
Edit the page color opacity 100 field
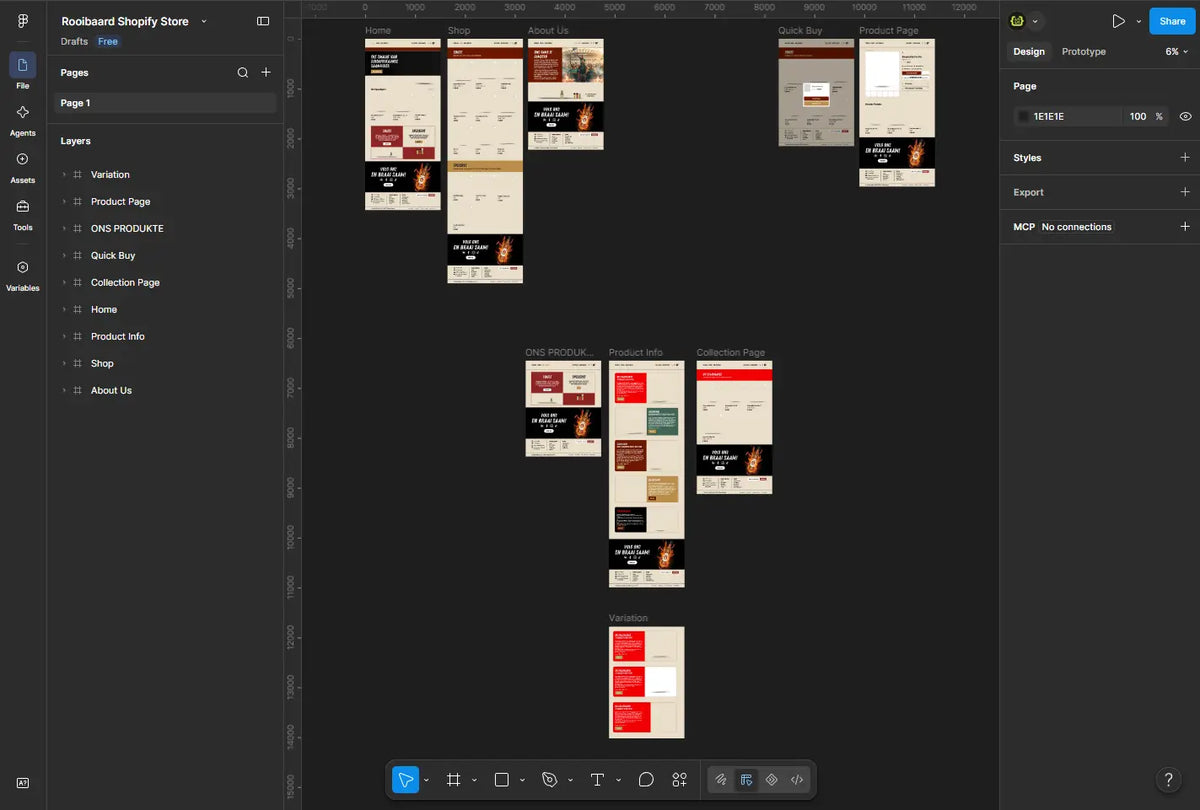(1138, 117)
